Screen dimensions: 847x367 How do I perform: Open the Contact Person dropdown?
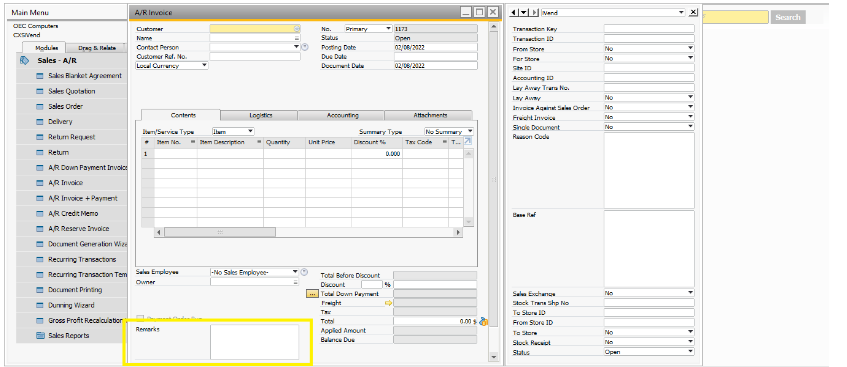[296, 47]
